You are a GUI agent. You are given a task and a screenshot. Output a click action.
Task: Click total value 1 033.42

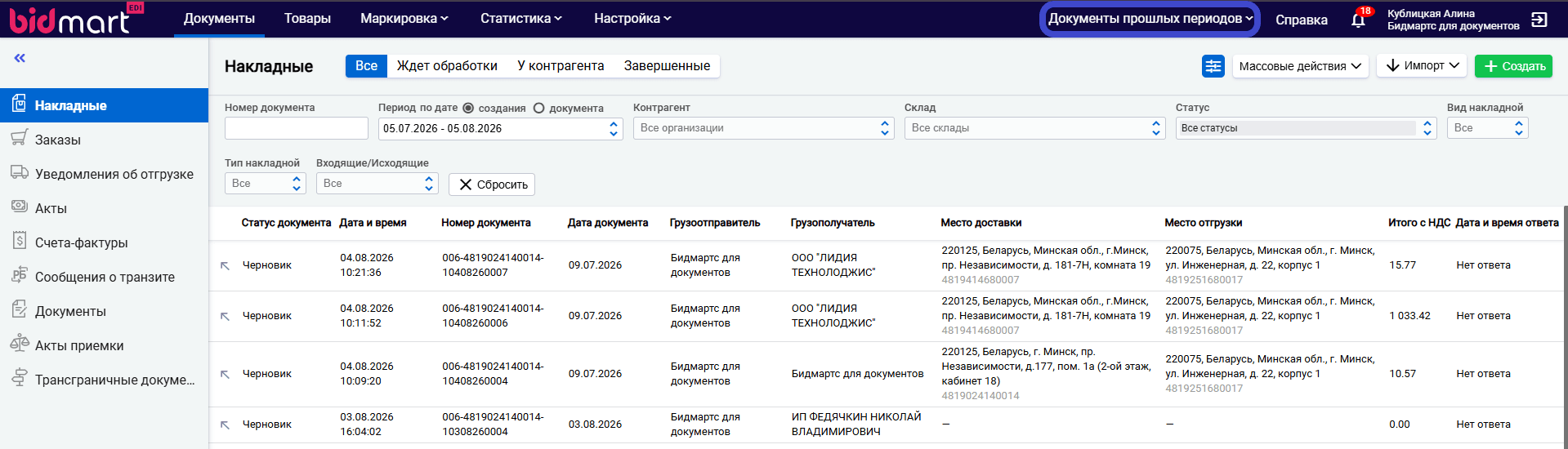(x=1409, y=316)
